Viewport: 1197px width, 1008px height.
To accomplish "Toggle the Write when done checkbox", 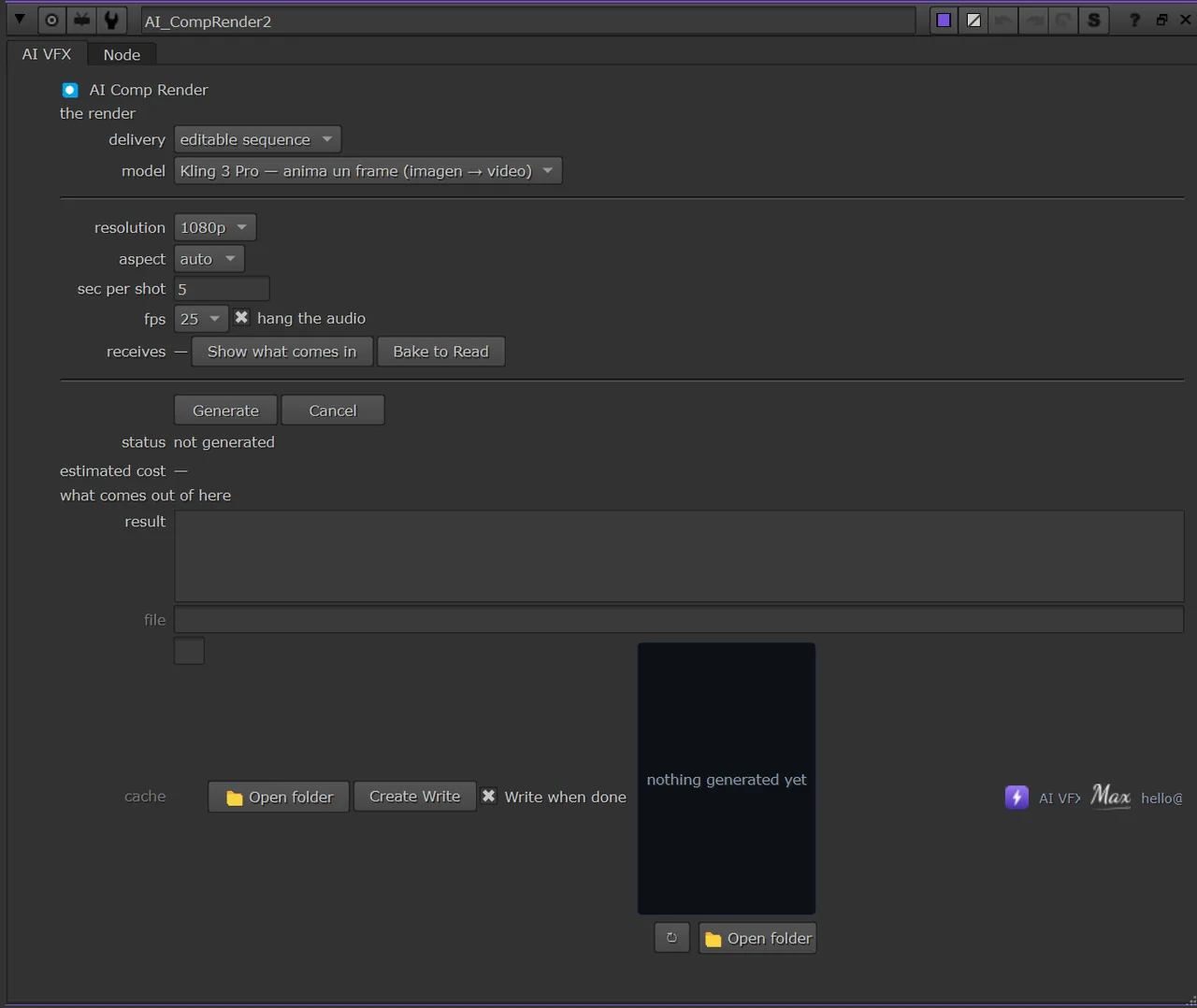I will [x=489, y=797].
